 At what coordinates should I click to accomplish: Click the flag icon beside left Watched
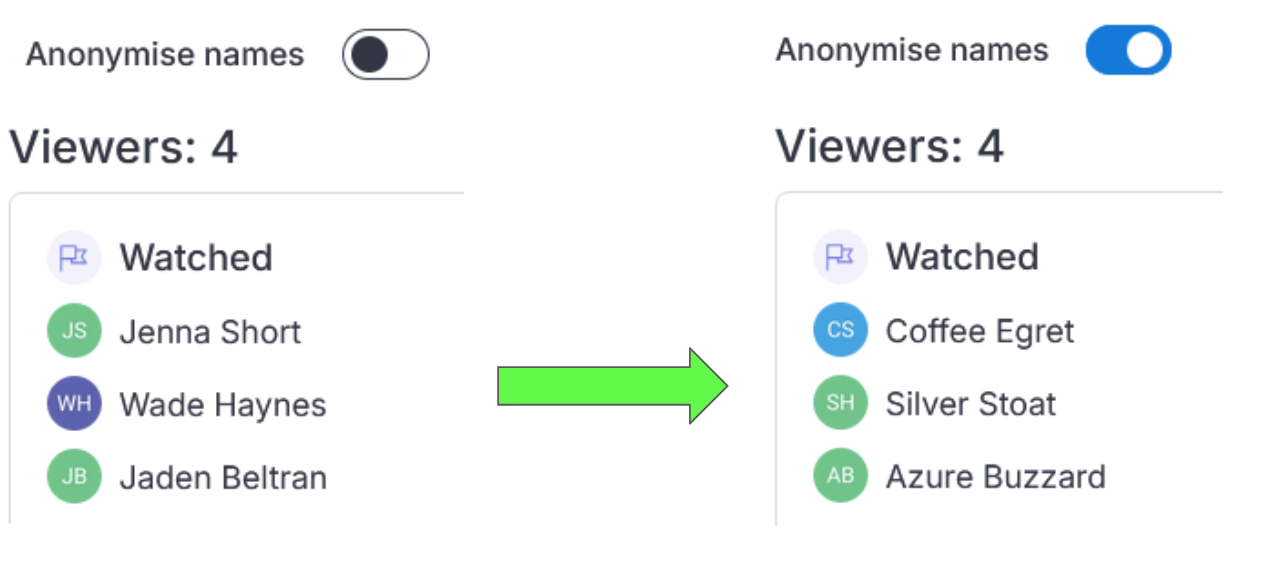point(74,258)
